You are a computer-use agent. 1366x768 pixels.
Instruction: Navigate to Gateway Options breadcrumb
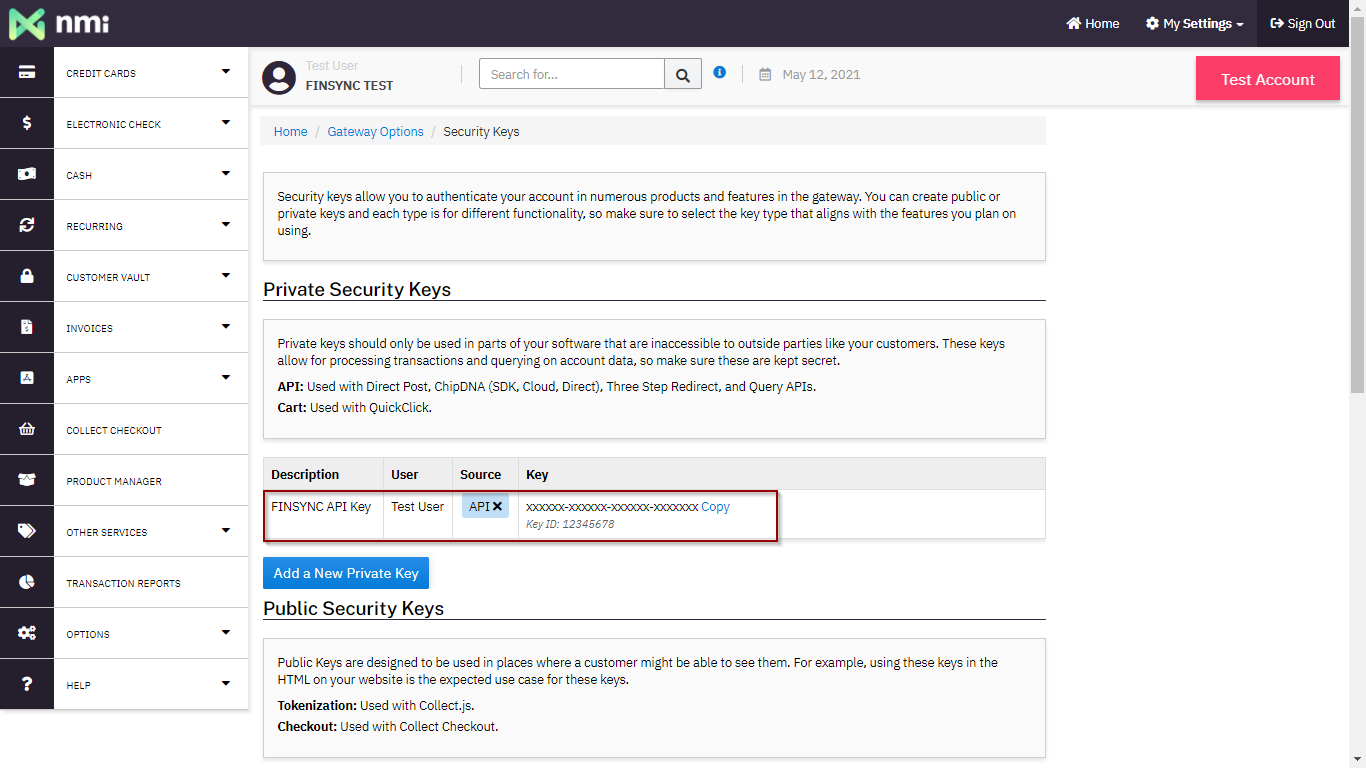[375, 131]
